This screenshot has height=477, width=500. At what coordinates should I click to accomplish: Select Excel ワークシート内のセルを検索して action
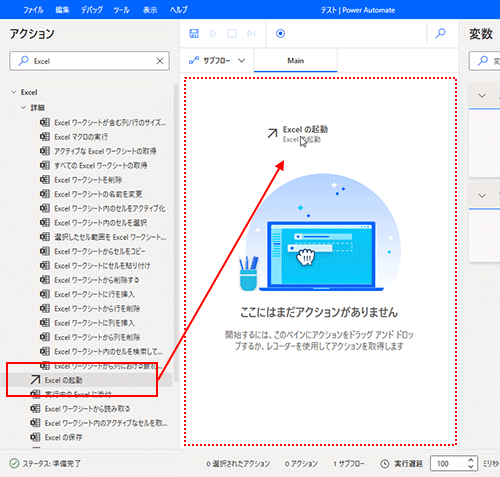pyautogui.click(x=101, y=352)
